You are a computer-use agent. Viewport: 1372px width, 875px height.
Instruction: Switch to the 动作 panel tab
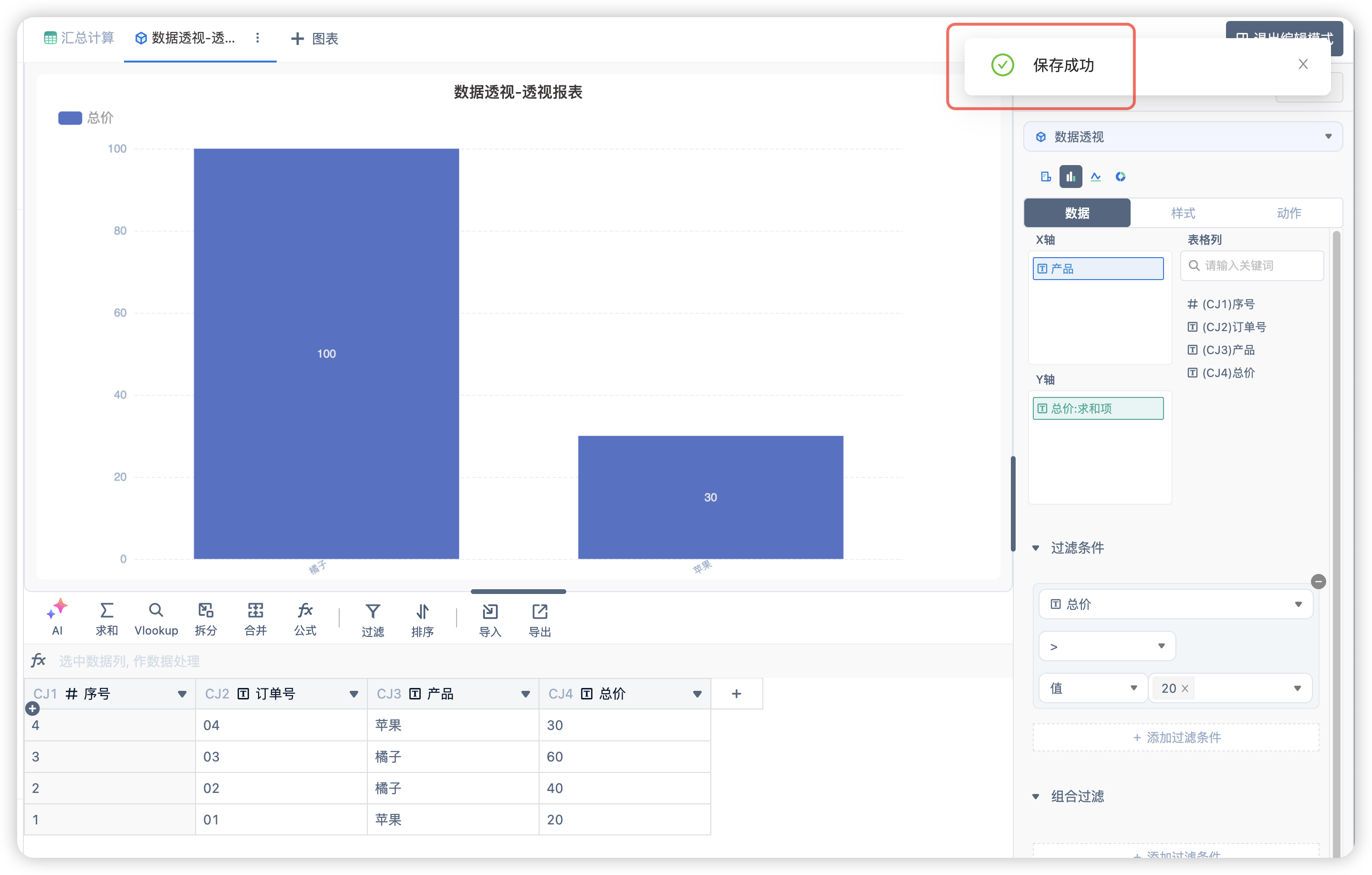1289,213
